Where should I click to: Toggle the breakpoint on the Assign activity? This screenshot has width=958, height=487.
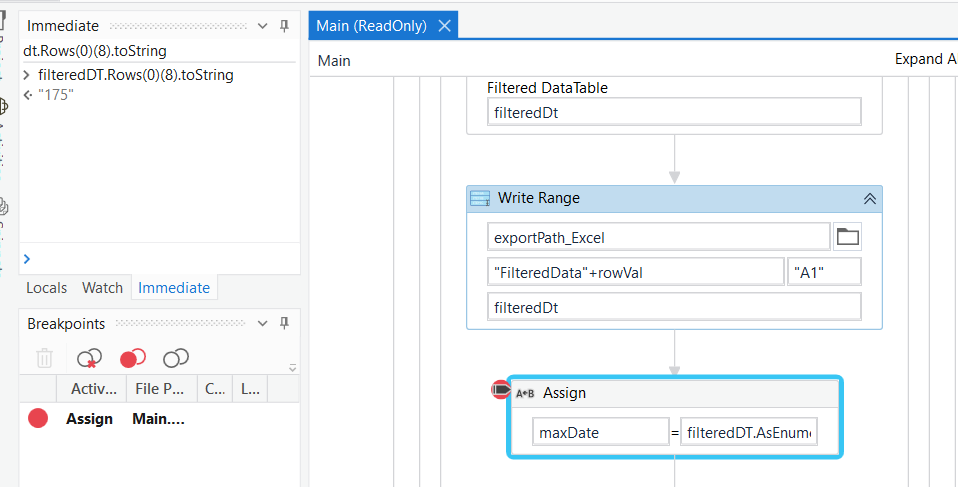pos(501,390)
